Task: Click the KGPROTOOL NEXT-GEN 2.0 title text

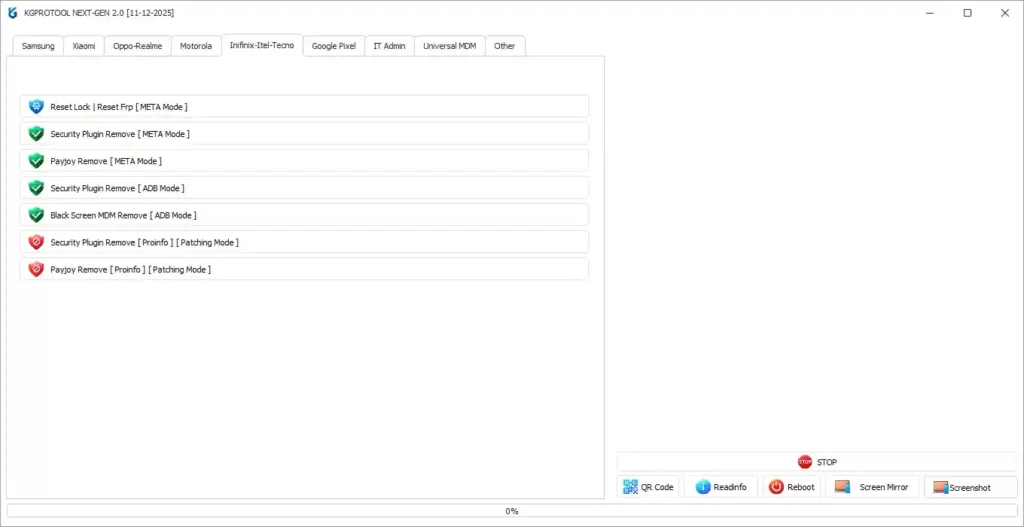Action: coord(99,13)
